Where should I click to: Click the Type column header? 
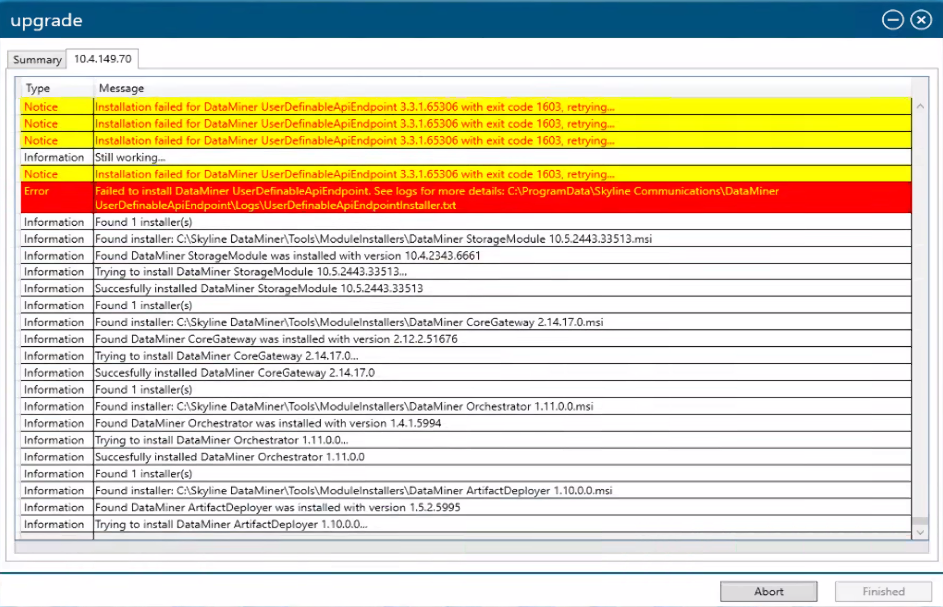coord(57,88)
